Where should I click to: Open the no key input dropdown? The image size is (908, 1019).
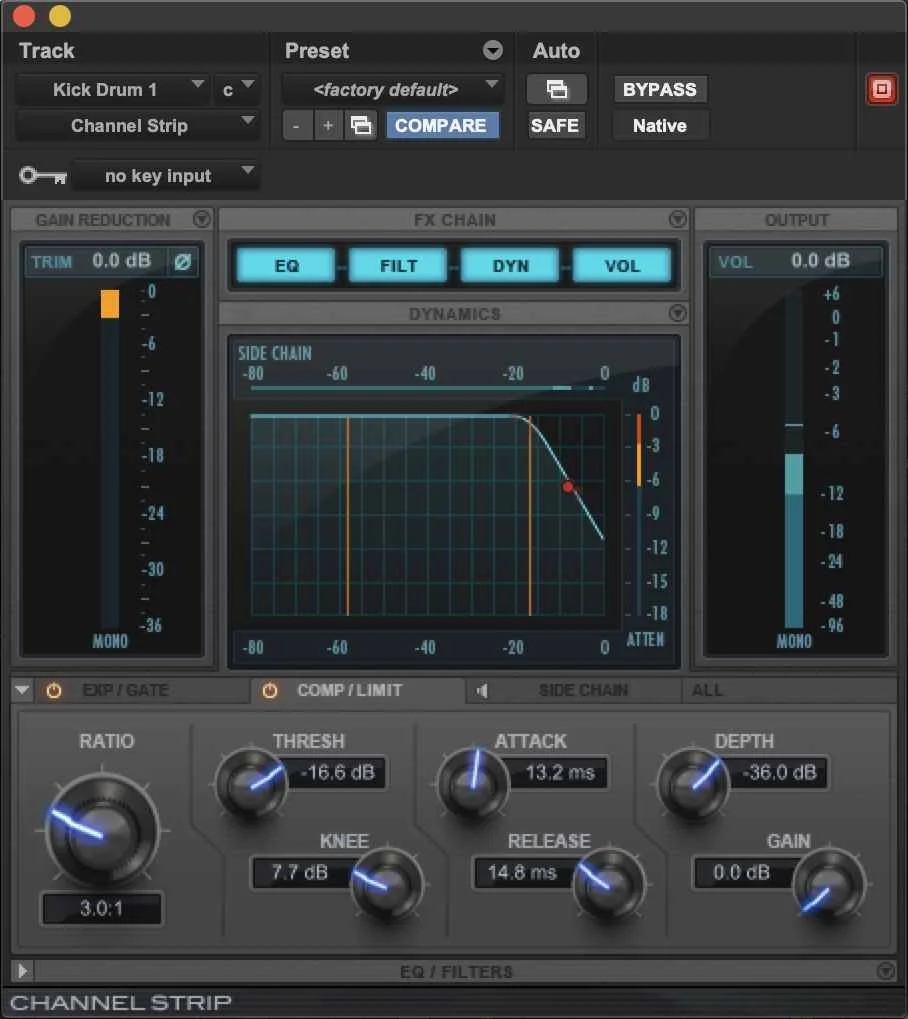pyautogui.click(x=166, y=175)
